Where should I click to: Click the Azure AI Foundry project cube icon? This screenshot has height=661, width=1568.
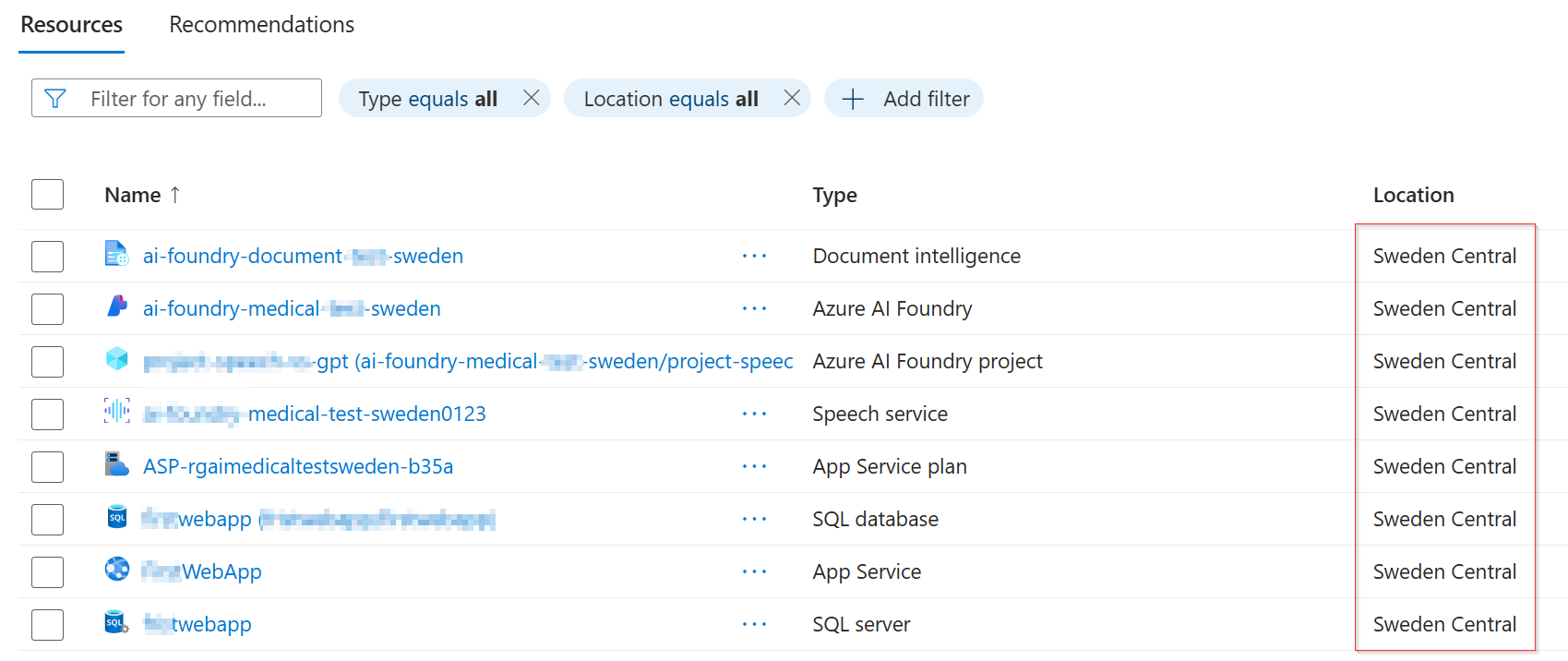click(116, 358)
